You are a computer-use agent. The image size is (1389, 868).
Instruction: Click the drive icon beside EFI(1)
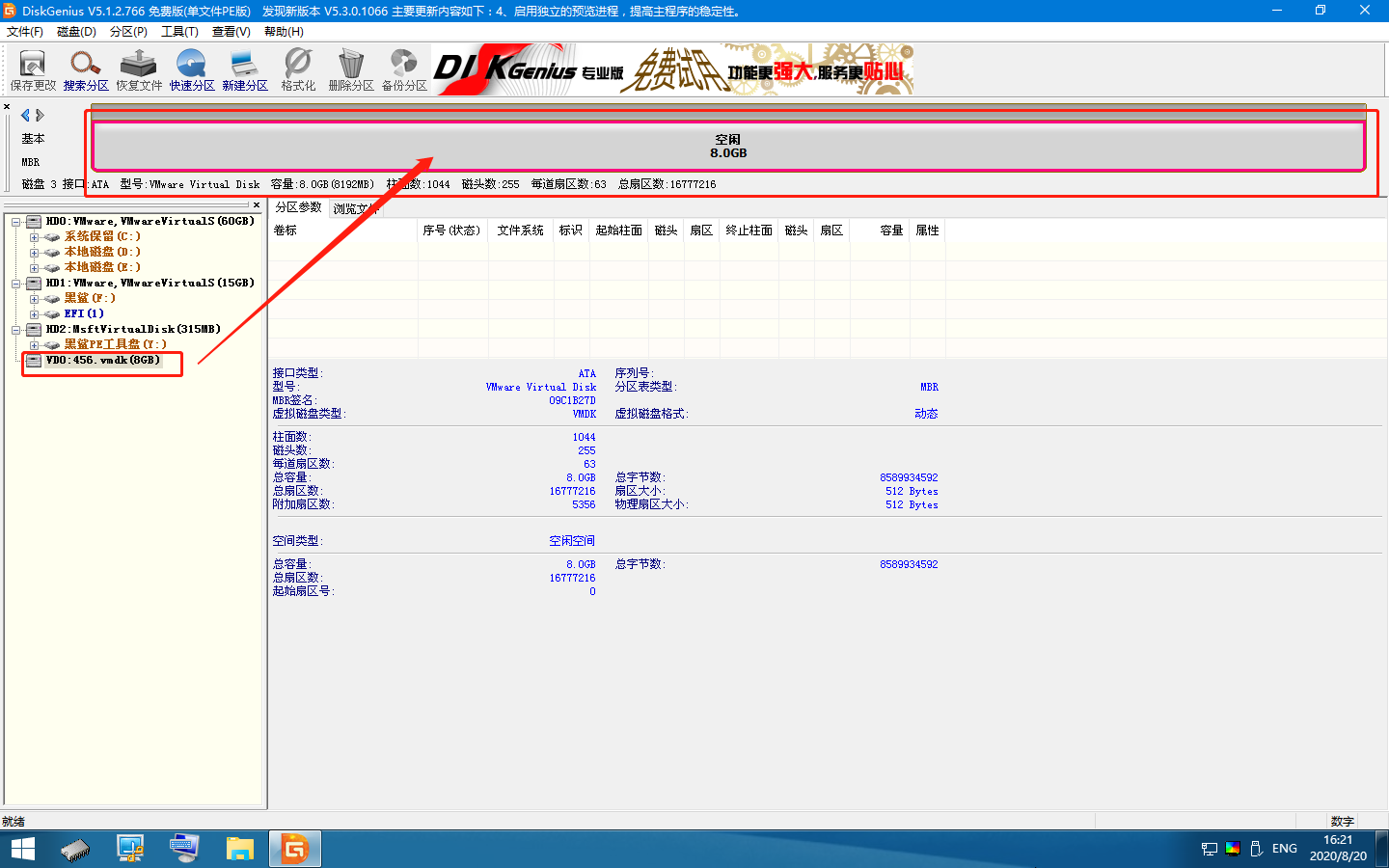(52, 314)
